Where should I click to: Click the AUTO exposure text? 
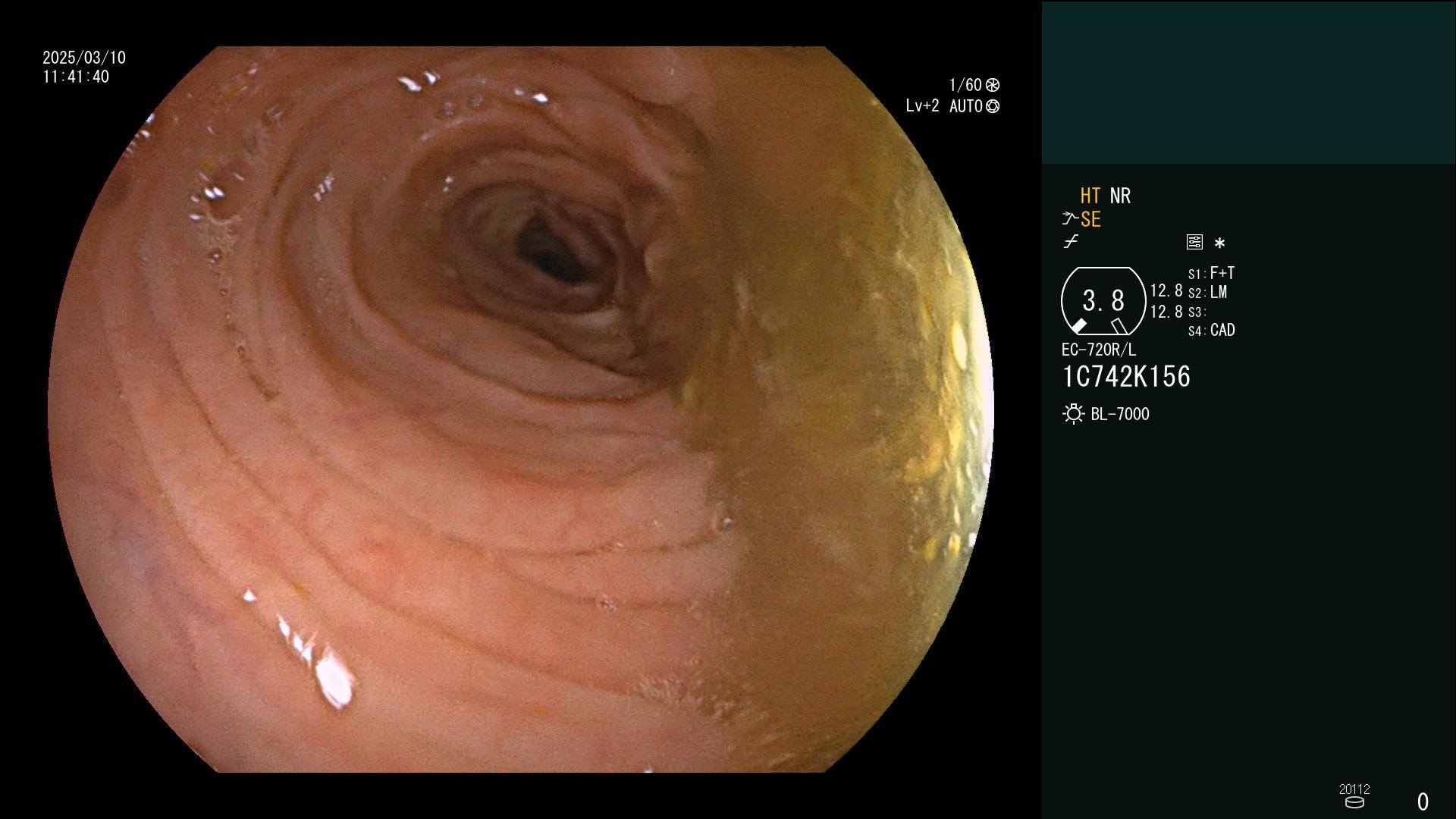pyautogui.click(x=966, y=106)
